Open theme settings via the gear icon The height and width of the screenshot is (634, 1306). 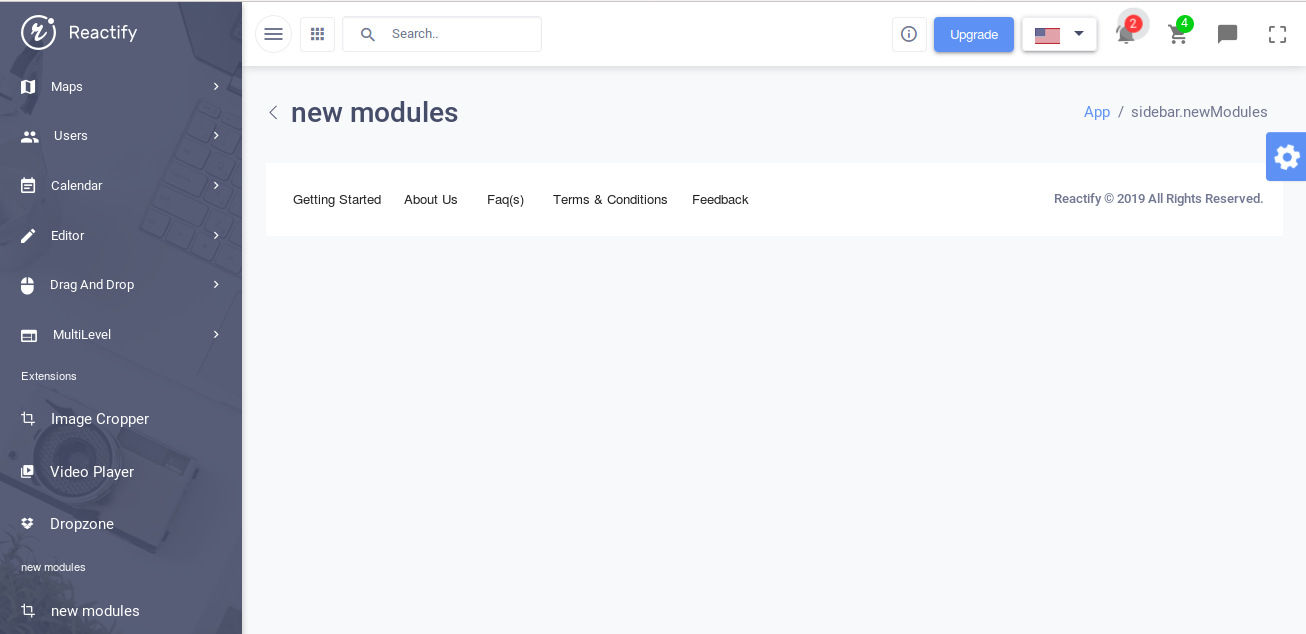(x=1287, y=156)
